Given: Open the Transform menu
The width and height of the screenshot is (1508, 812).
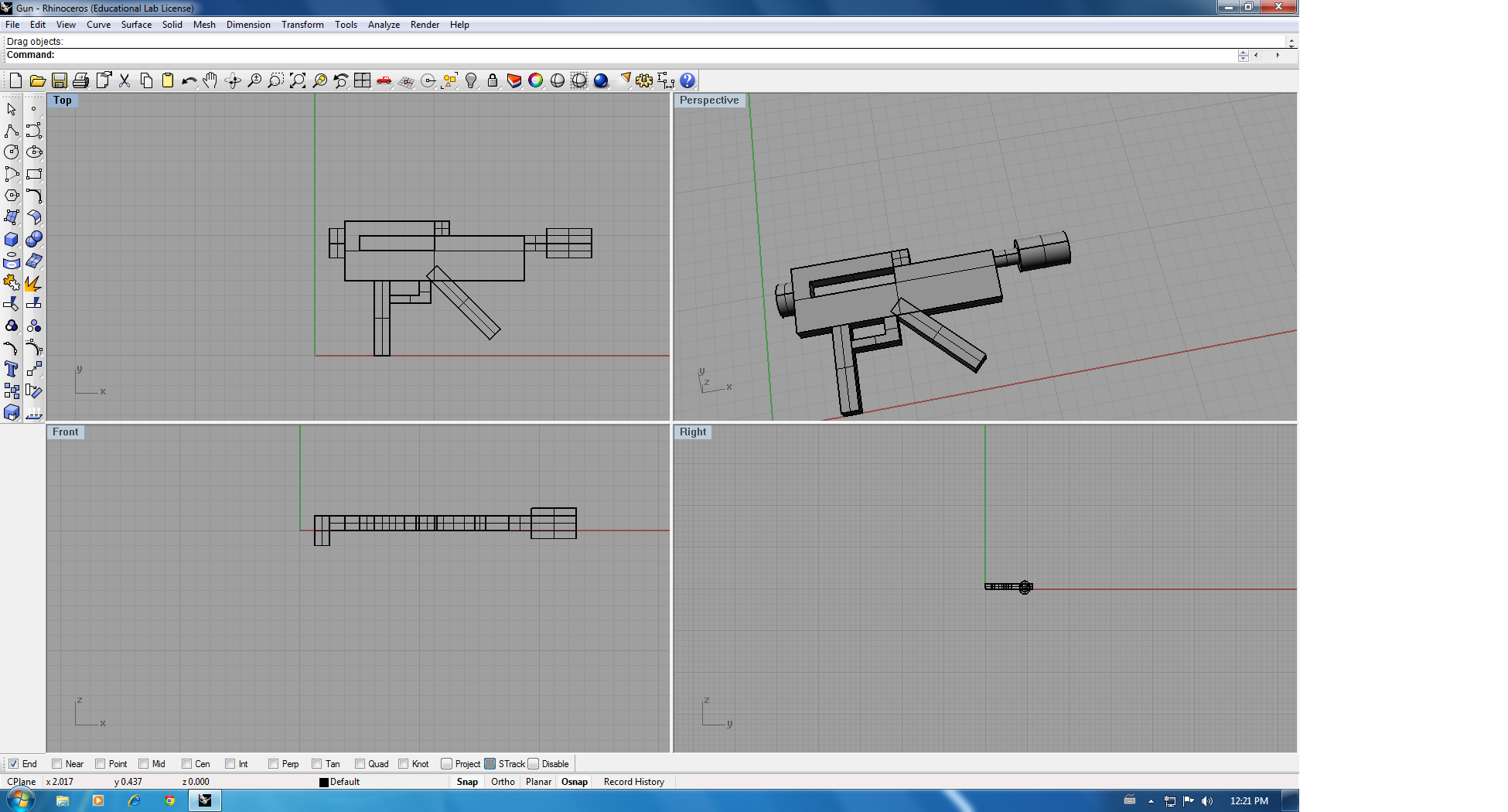Looking at the screenshot, I should [x=302, y=25].
